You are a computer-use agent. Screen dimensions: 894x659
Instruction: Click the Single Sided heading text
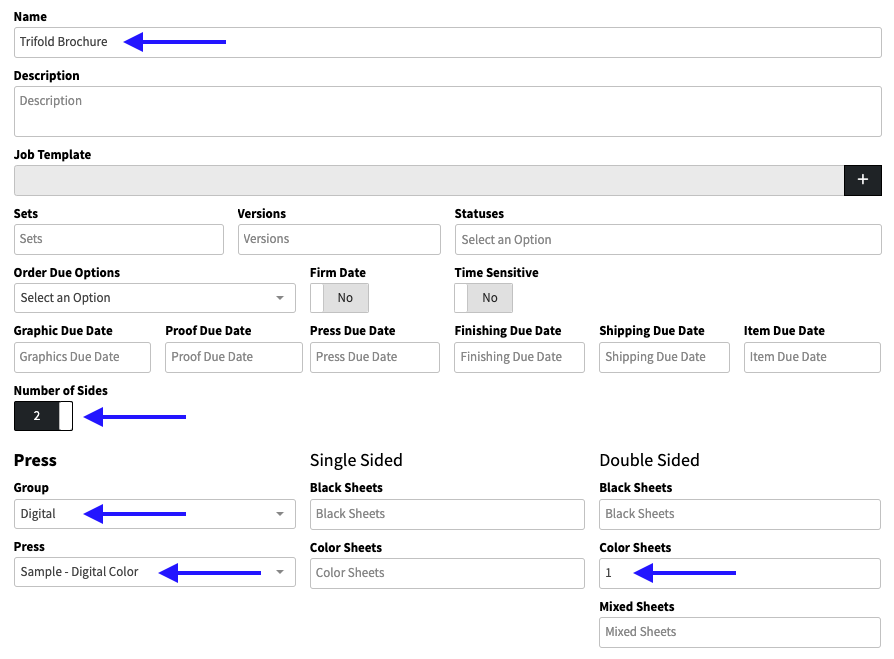coord(356,460)
